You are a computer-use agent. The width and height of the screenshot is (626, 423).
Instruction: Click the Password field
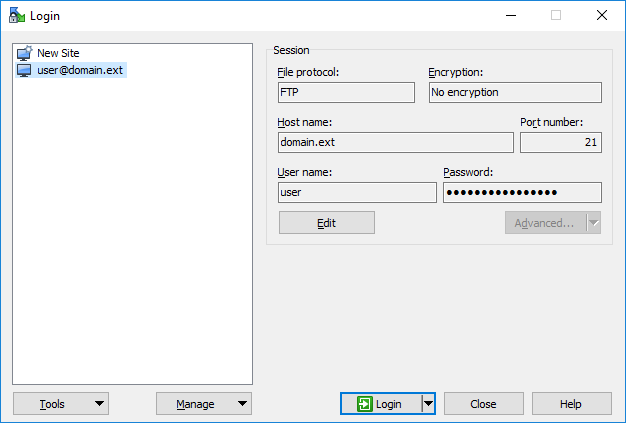(x=522, y=192)
